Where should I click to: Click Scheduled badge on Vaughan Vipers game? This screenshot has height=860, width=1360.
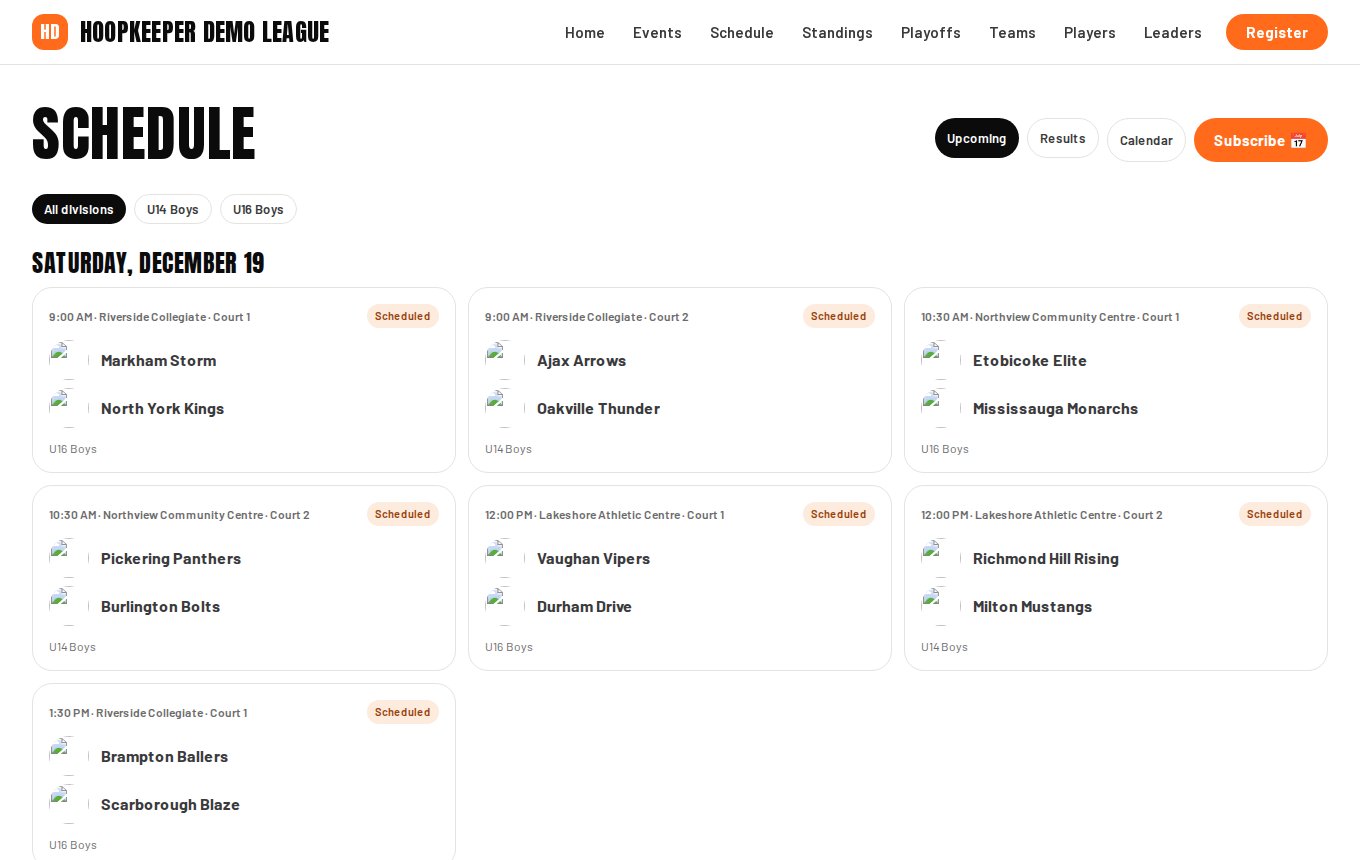(839, 514)
